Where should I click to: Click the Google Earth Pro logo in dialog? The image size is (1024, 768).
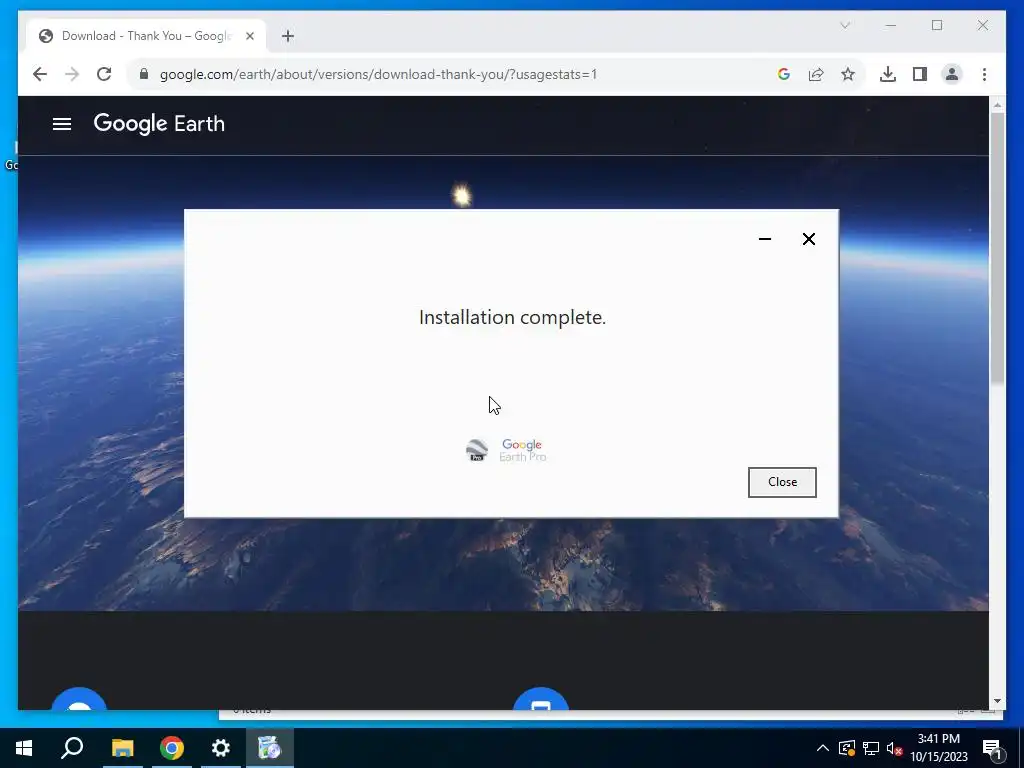[506, 450]
